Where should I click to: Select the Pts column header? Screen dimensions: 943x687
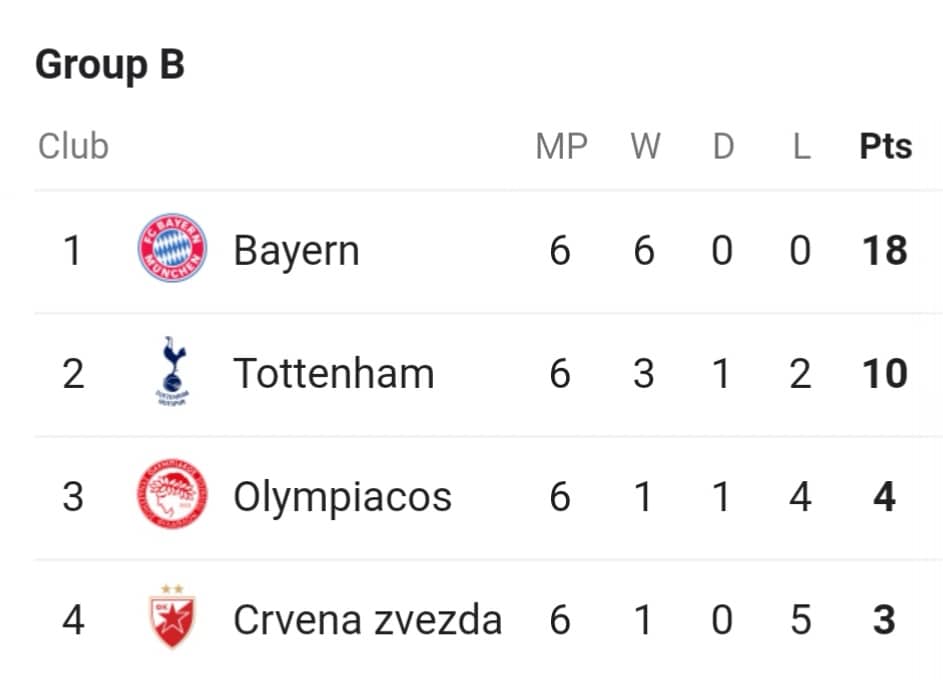(885, 146)
